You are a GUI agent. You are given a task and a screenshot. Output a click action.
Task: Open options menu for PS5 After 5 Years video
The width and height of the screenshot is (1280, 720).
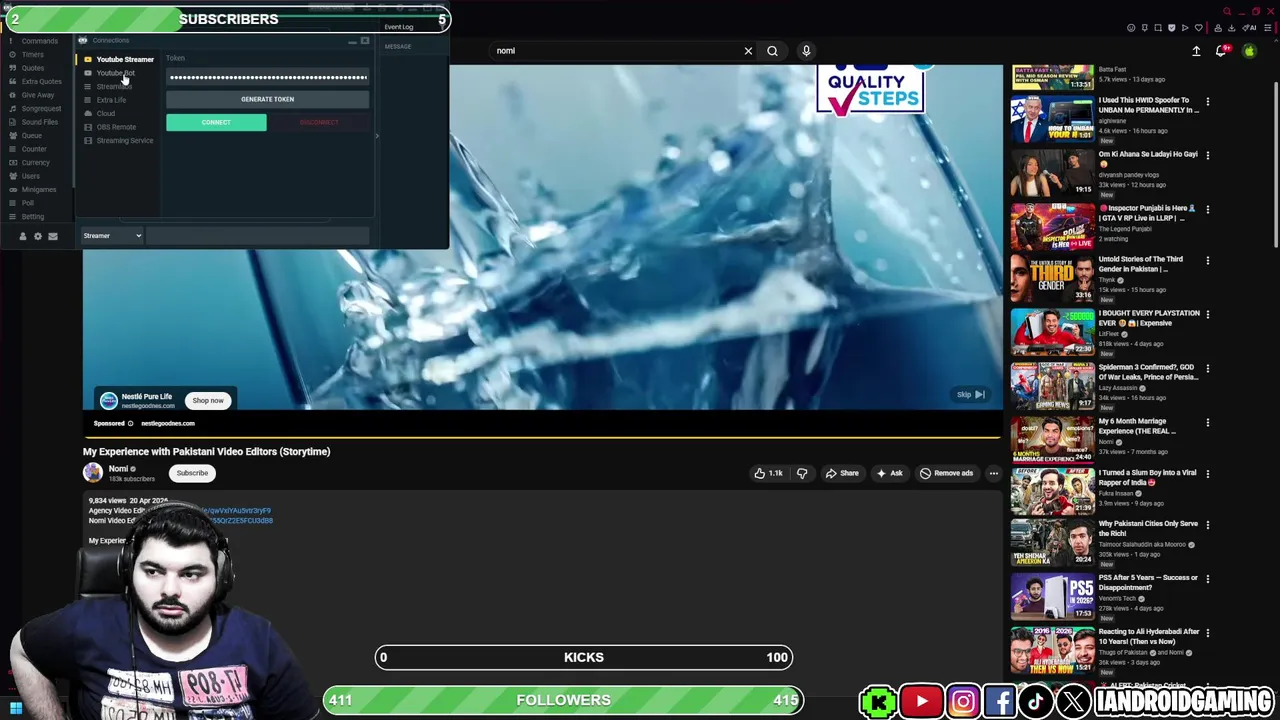tap(1207, 579)
